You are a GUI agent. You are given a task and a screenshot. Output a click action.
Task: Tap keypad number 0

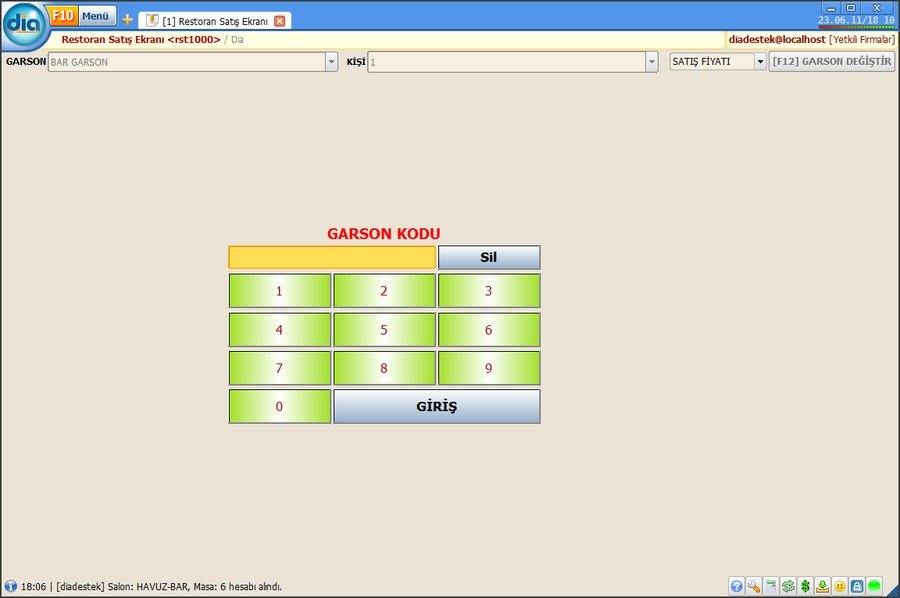tap(280, 406)
